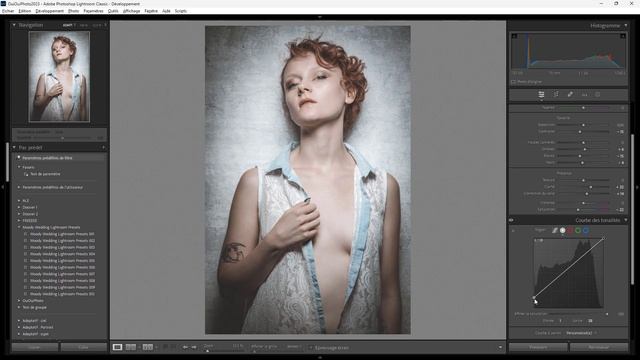Image resolution: width=640 pixels, height=360 pixels.
Task: Open the Edition menu
Action: pos(24,11)
